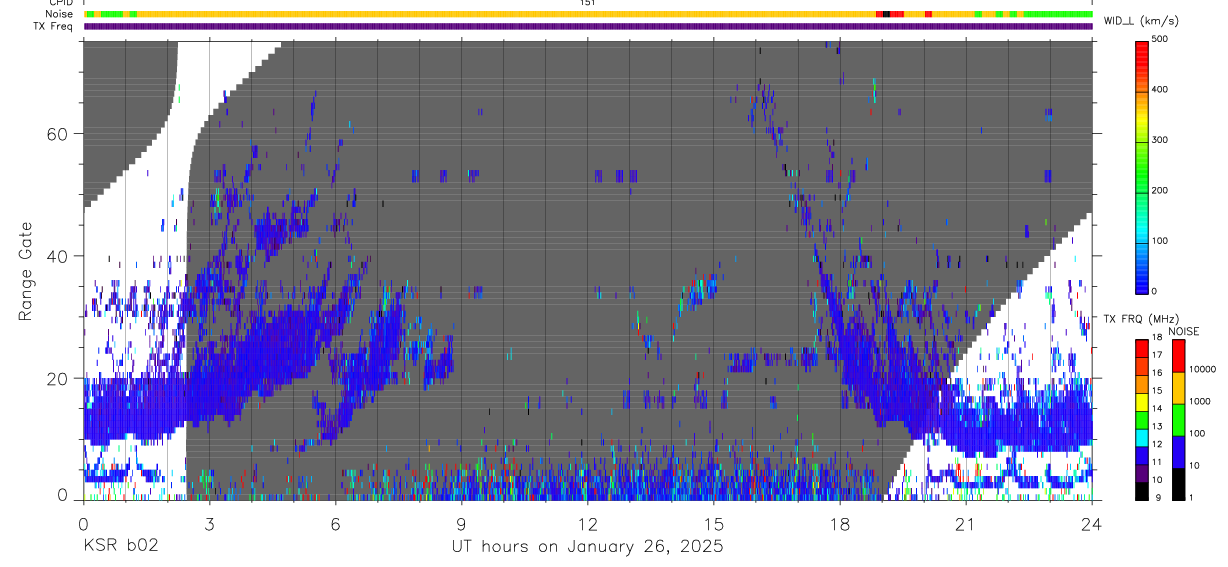Image resolution: width=1228 pixels, height=567 pixels.
Task: Click the '15' tick on TX FRQ scale
Action: click(x=1156, y=391)
